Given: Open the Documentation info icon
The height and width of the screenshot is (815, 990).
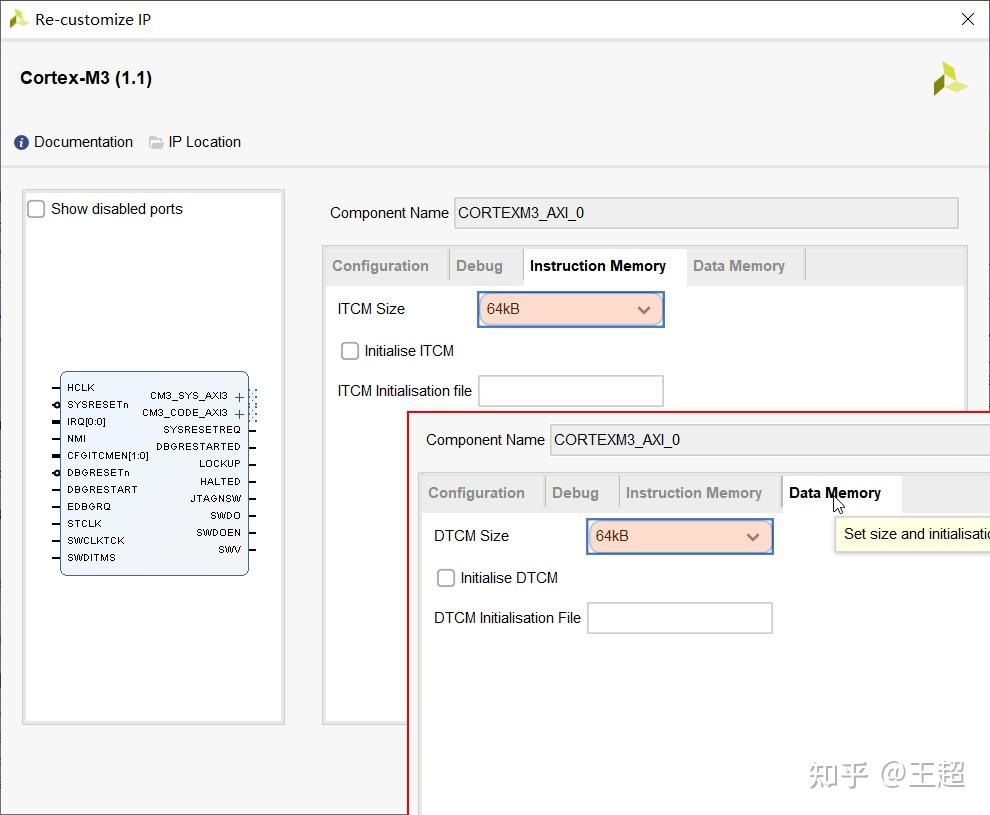Looking at the screenshot, I should tap(20, 142).
